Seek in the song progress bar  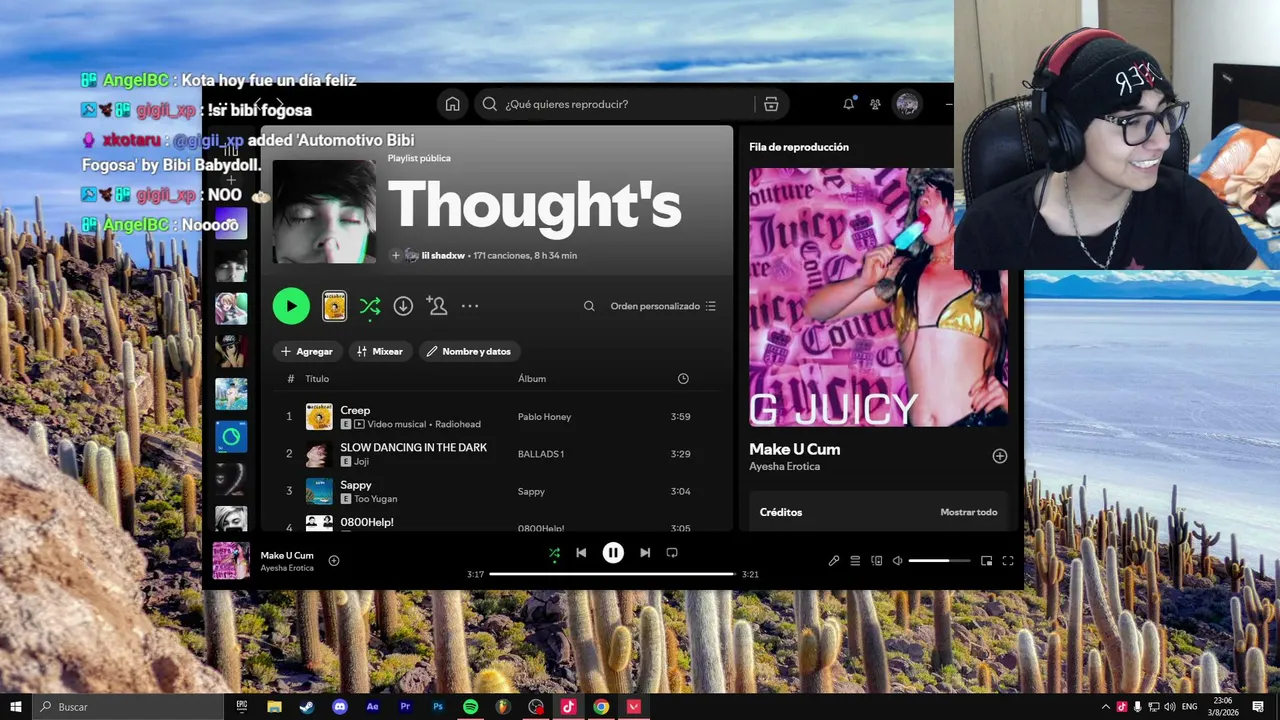612,574
